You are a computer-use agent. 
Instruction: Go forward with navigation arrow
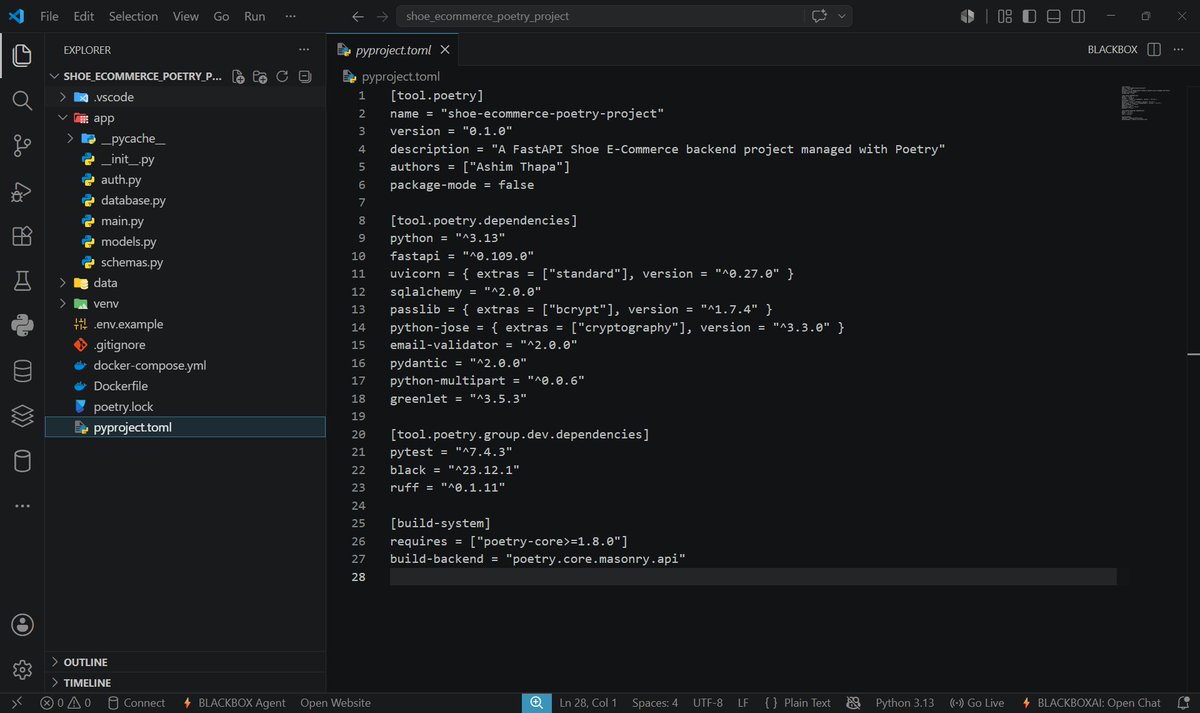(382, 16)
